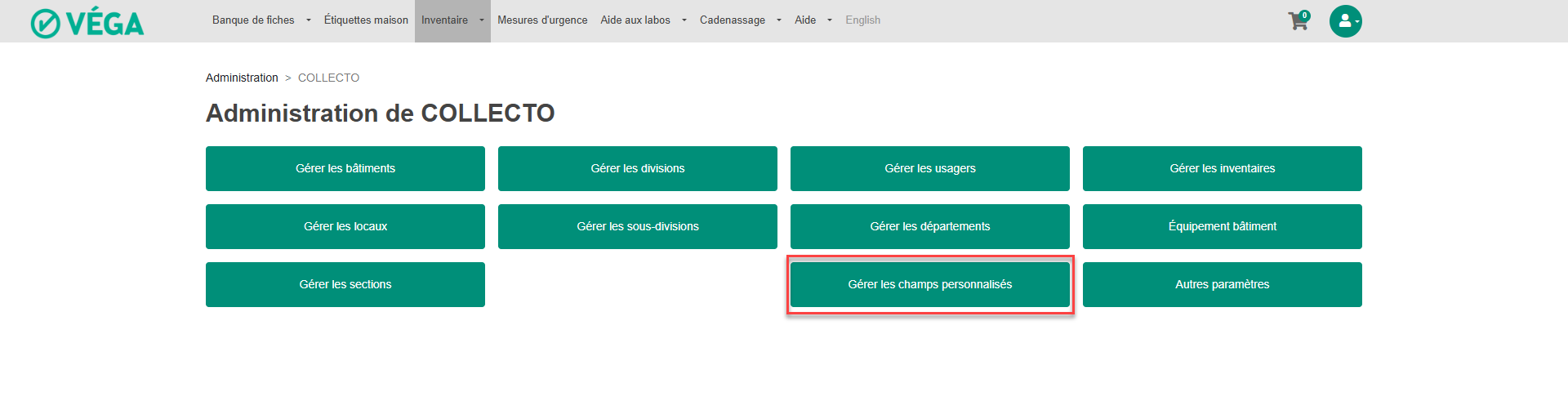The width and height of the screenshot is (1568, 401).
Task: Expand the Inventaire dropdown arrow
Action: click(x=482, y=20)
